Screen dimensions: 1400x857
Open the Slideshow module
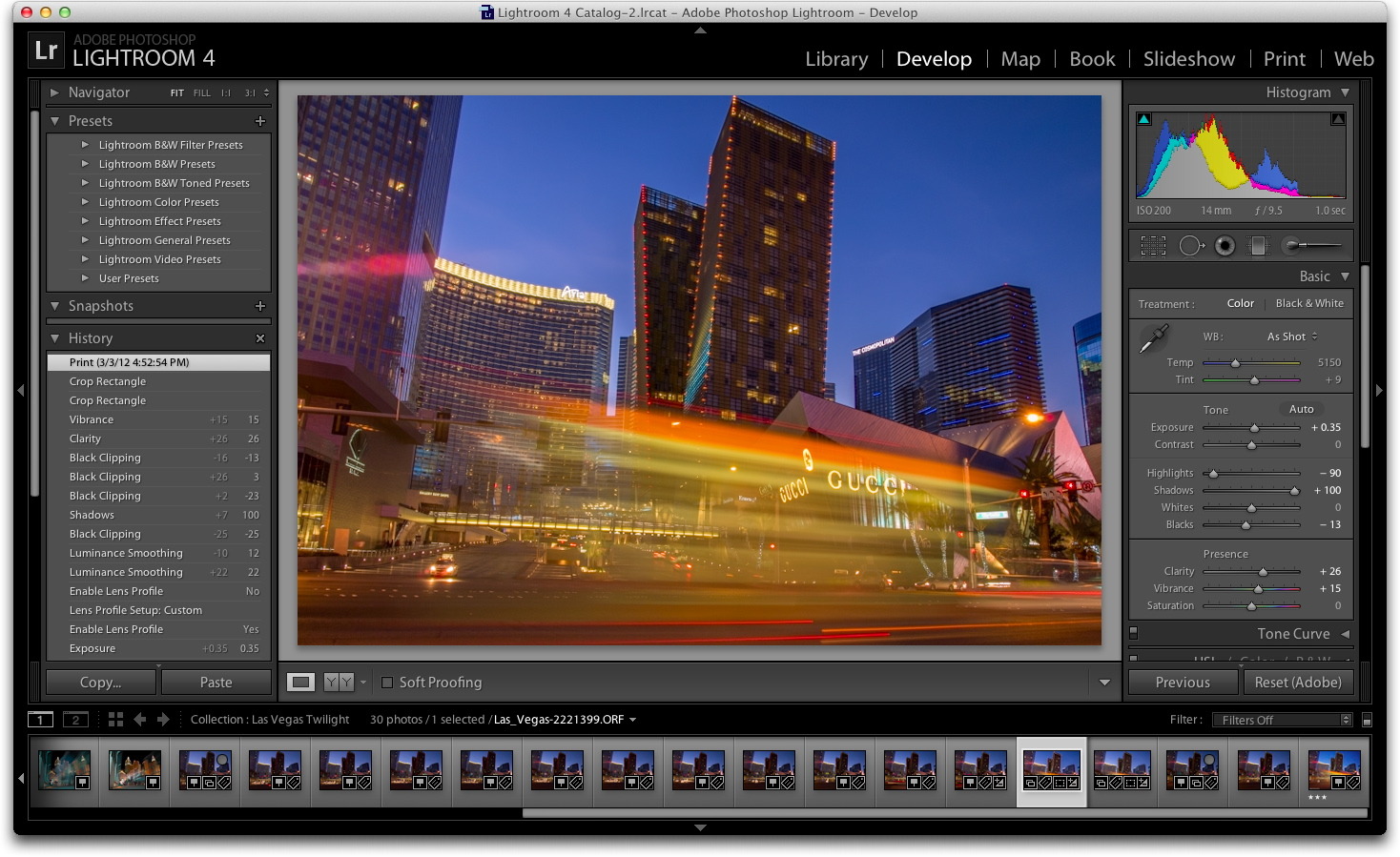click(x=1188, y=58)
